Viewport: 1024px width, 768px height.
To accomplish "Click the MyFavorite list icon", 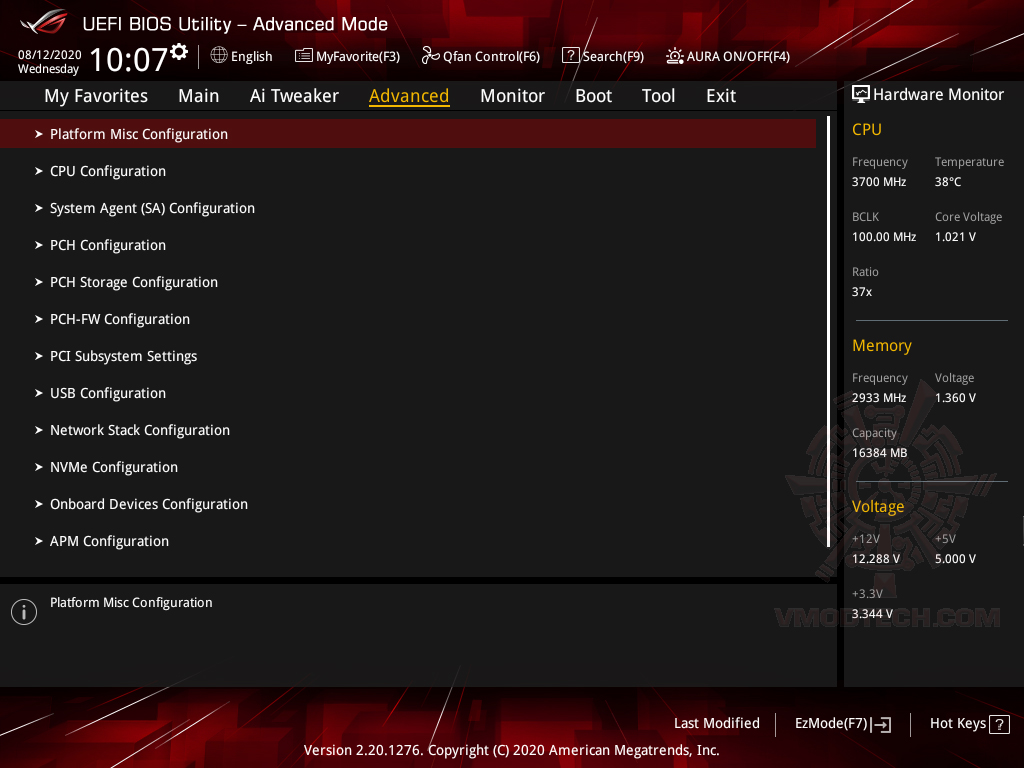I will [x=303, y=56].
